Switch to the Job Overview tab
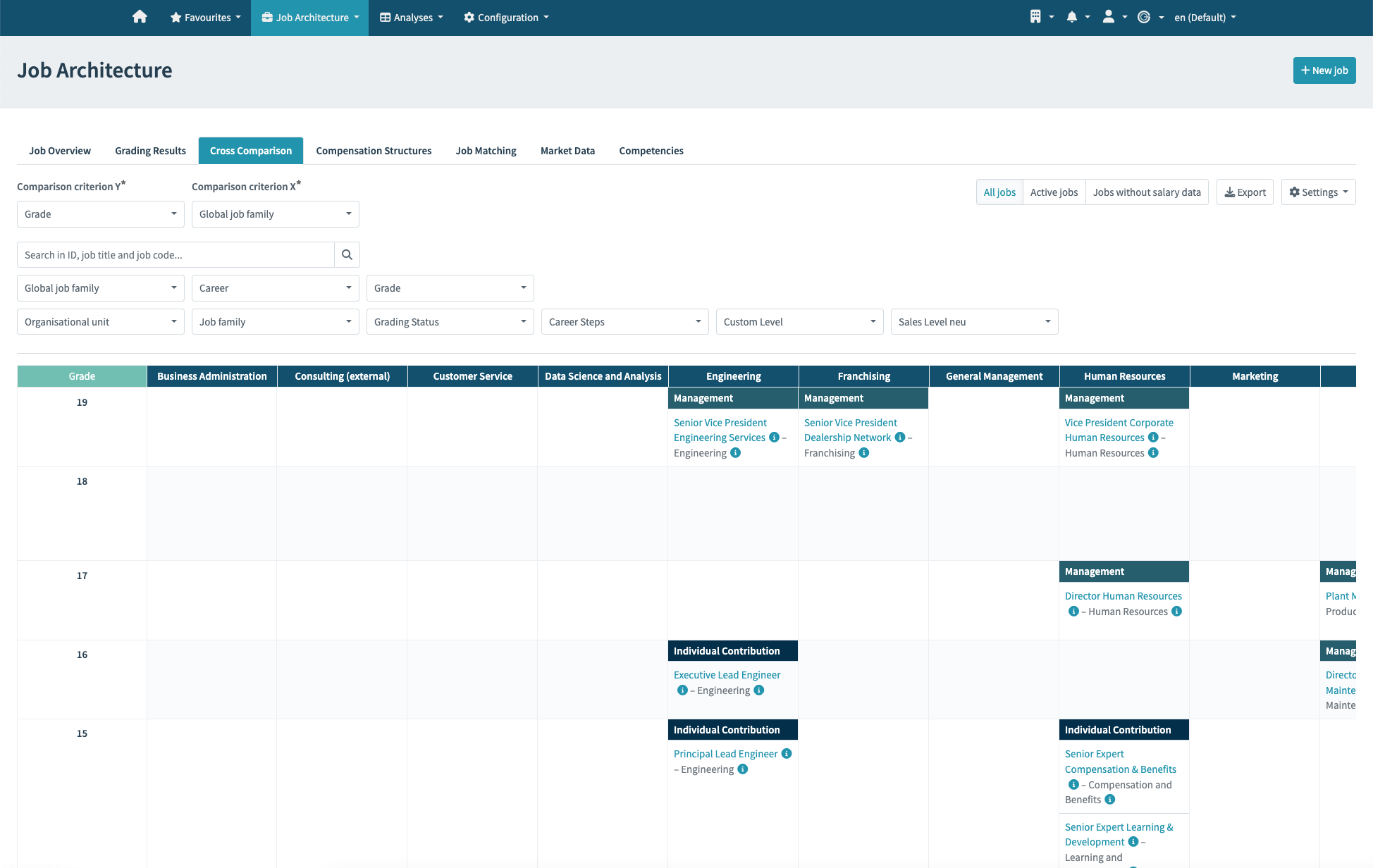 click(x=60, y=151)
